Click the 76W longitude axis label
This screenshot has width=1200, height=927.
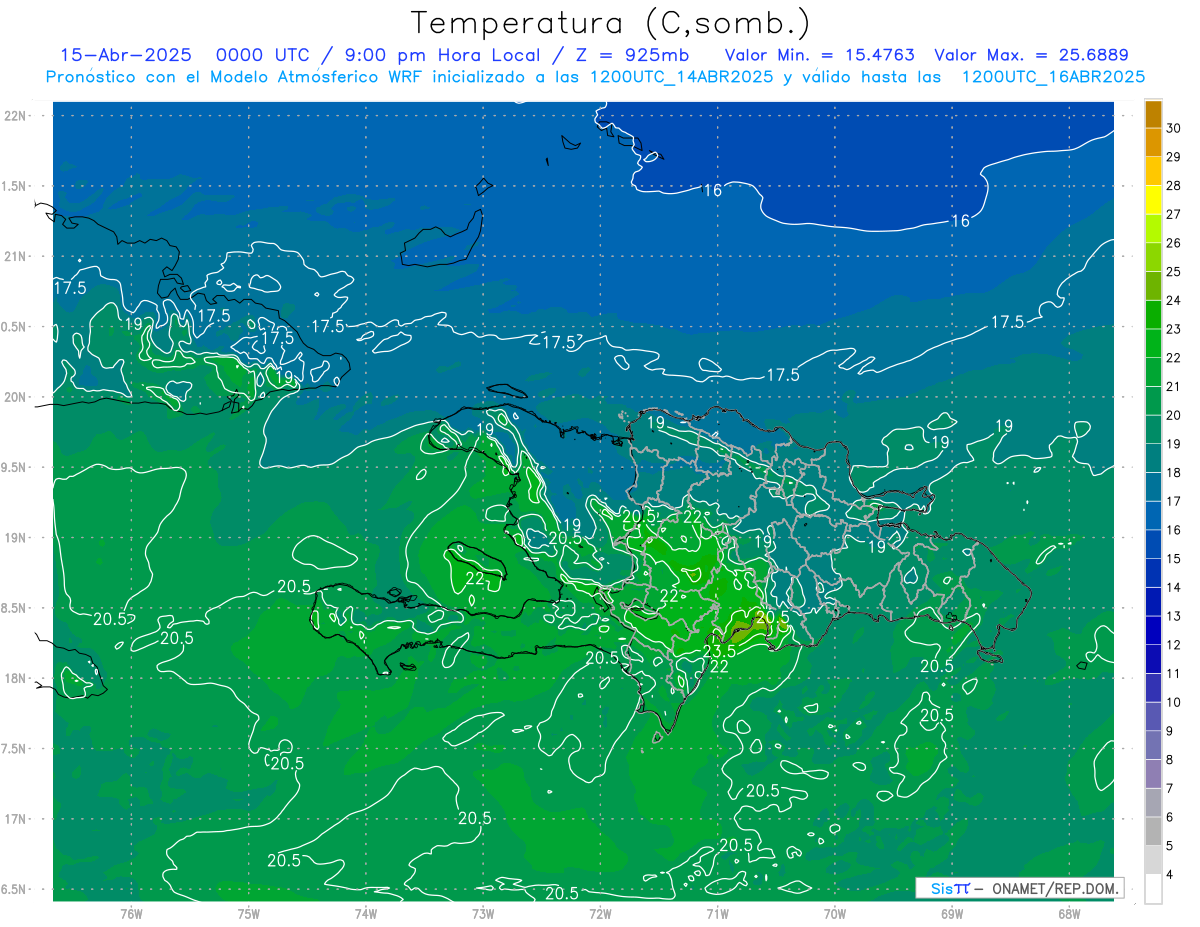(131, 913)
